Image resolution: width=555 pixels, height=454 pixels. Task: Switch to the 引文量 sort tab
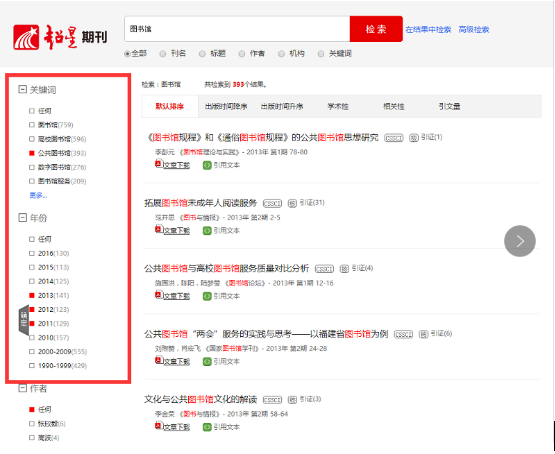click(x=449, y=106)
